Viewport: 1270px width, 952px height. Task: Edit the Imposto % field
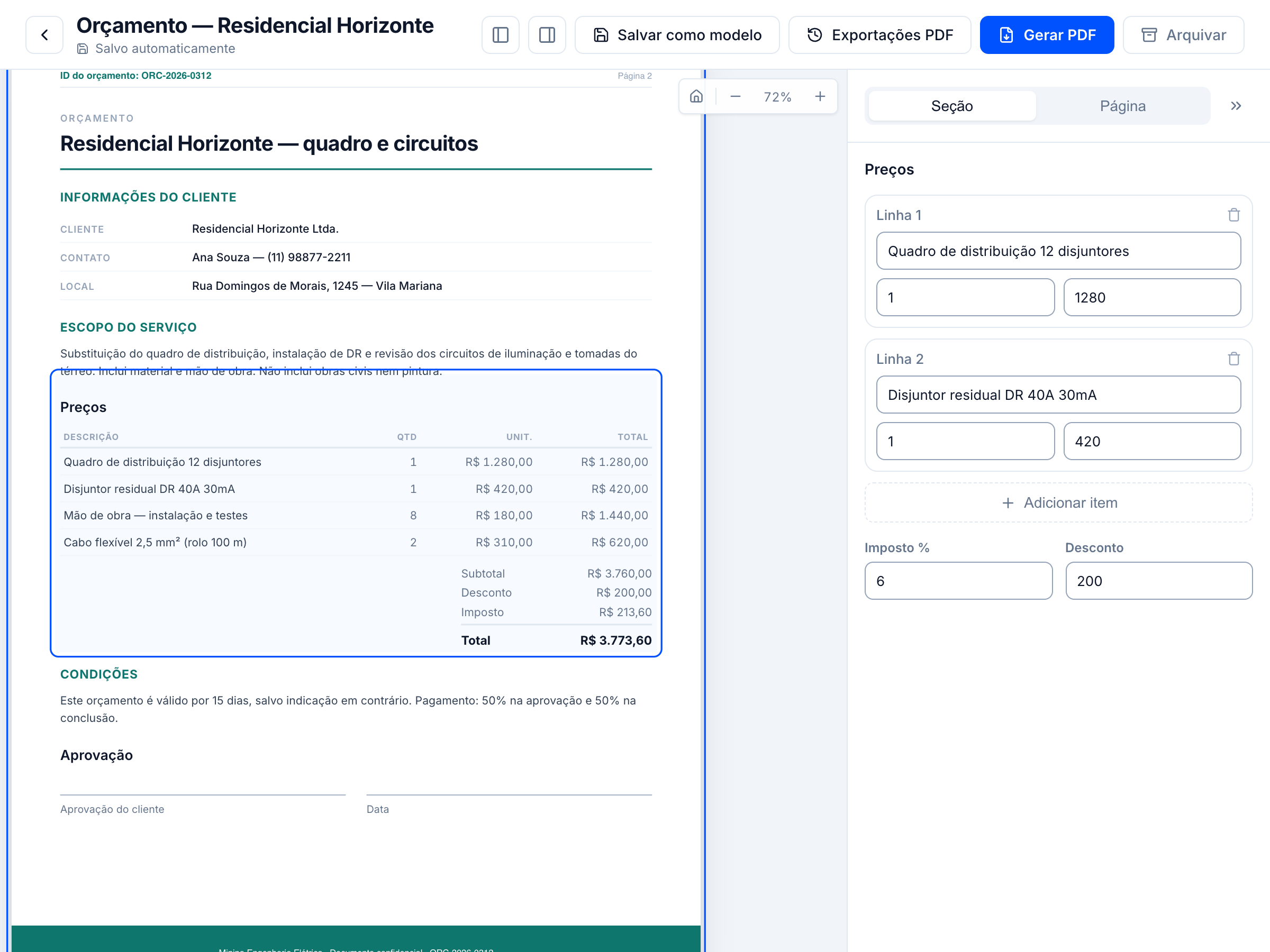coord(958,581)
